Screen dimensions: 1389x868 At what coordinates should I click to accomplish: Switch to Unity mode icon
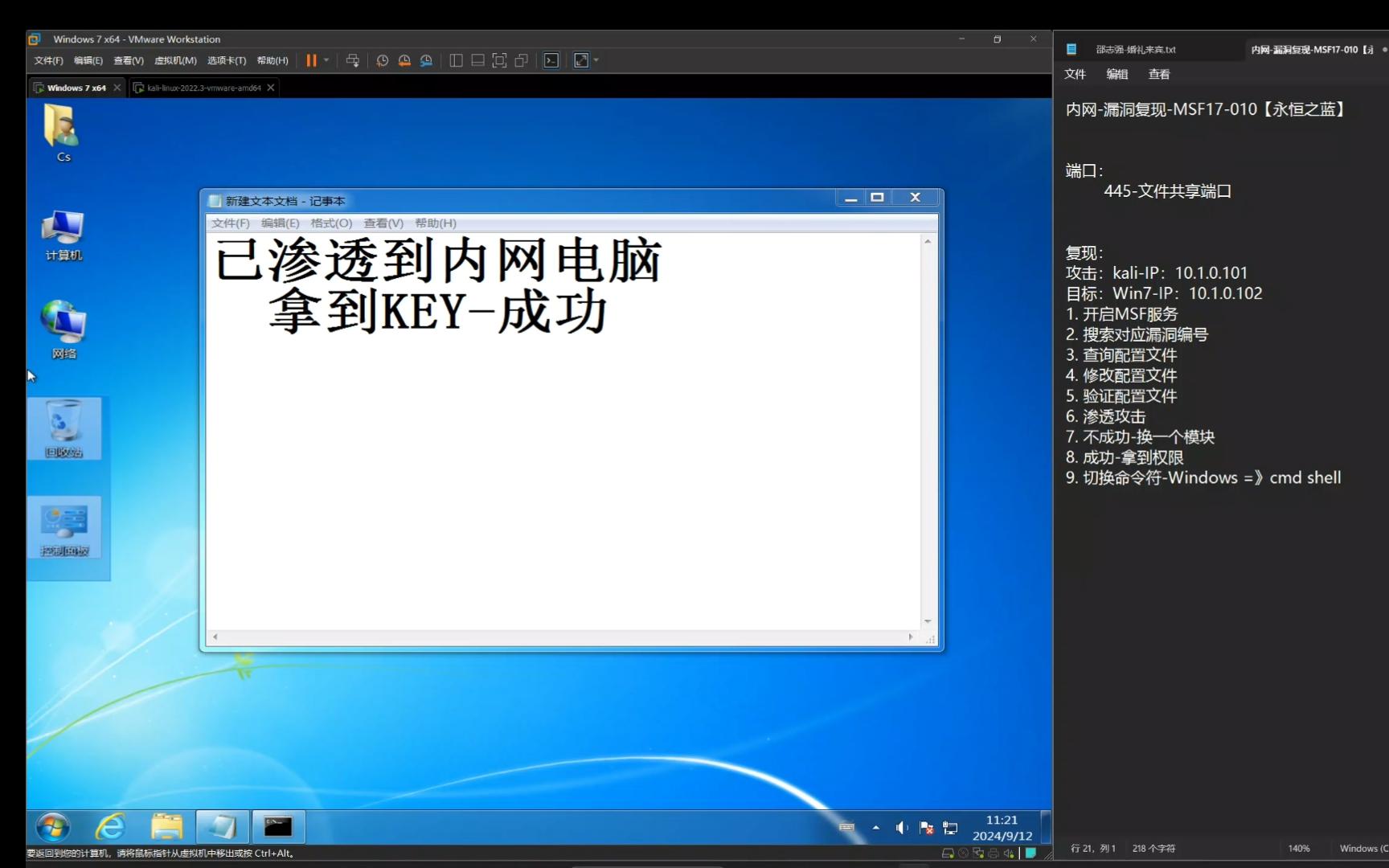point(521,60)
